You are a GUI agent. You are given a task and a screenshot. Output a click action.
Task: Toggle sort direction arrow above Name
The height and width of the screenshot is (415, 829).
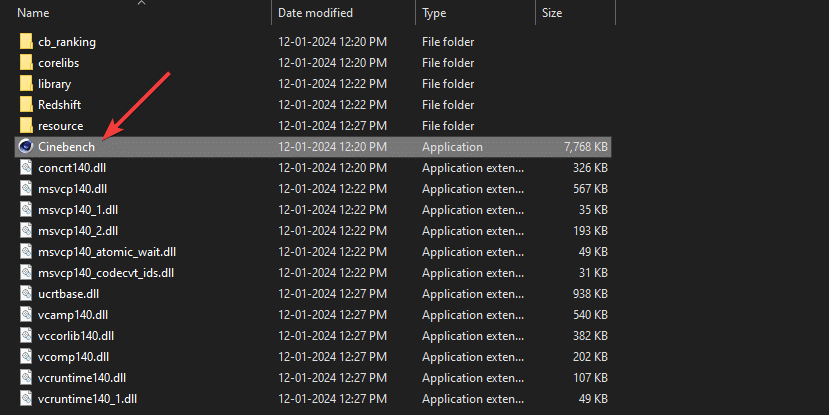(141, 3)
